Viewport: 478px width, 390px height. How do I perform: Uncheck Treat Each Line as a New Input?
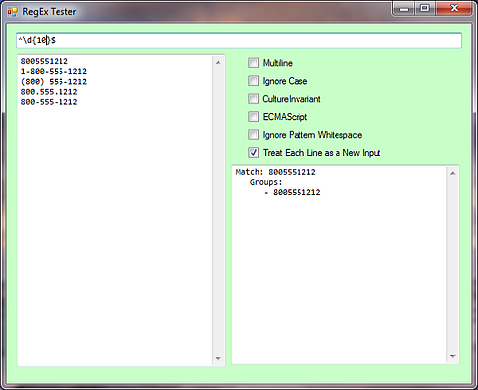coord(253,153)
